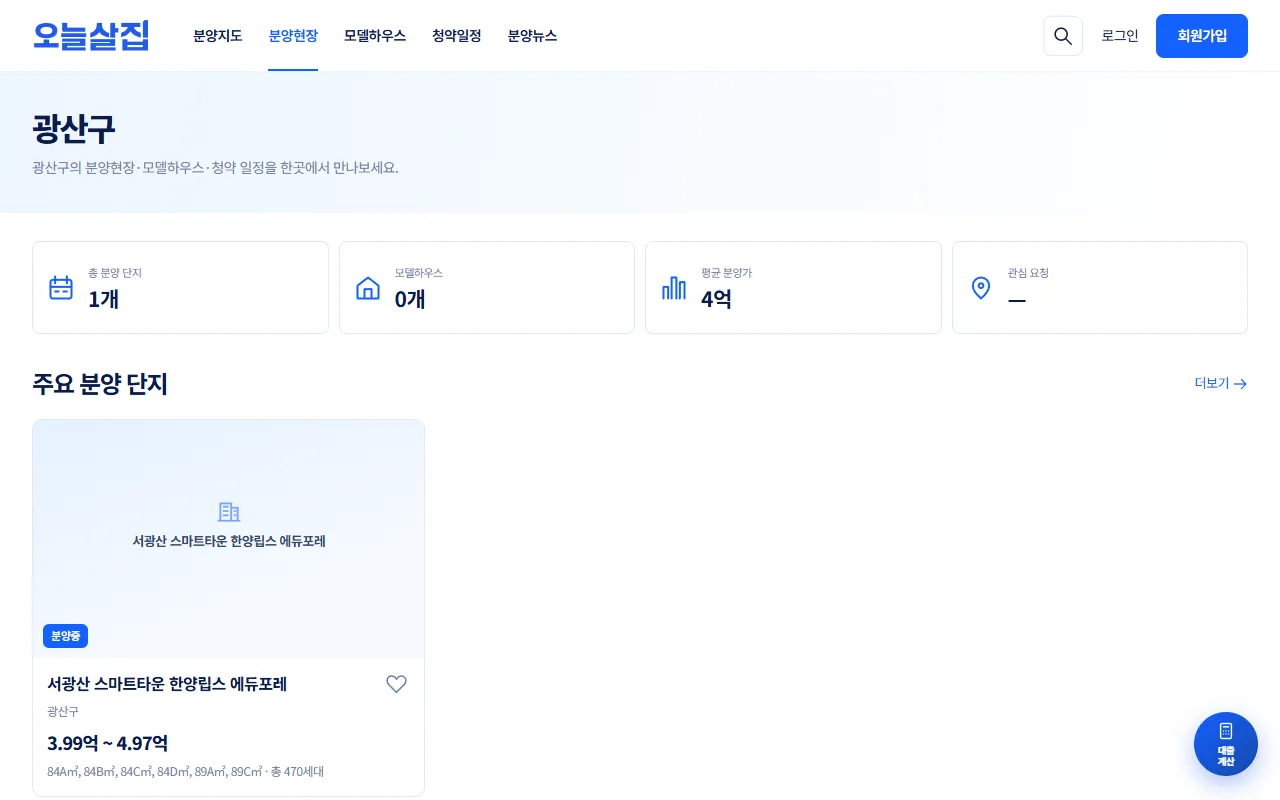Click the 84A㎡ unit types and 총 470세대 line
Screen dimensions: 1280x800
185,772
